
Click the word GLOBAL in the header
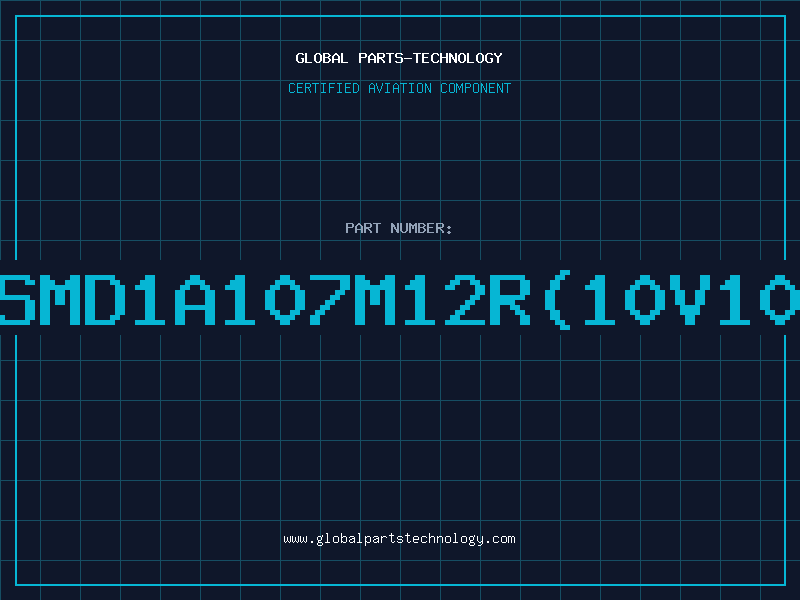click(321, 58)
